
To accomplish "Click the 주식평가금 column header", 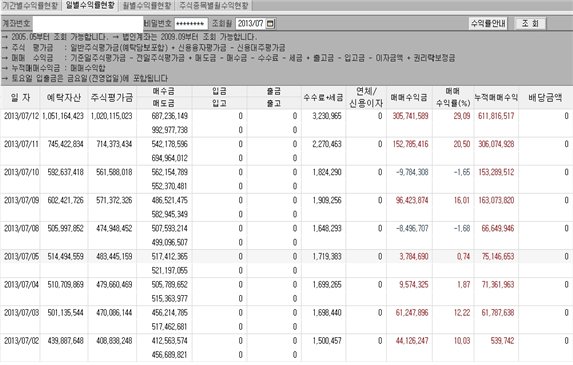I will coord(112,98).
